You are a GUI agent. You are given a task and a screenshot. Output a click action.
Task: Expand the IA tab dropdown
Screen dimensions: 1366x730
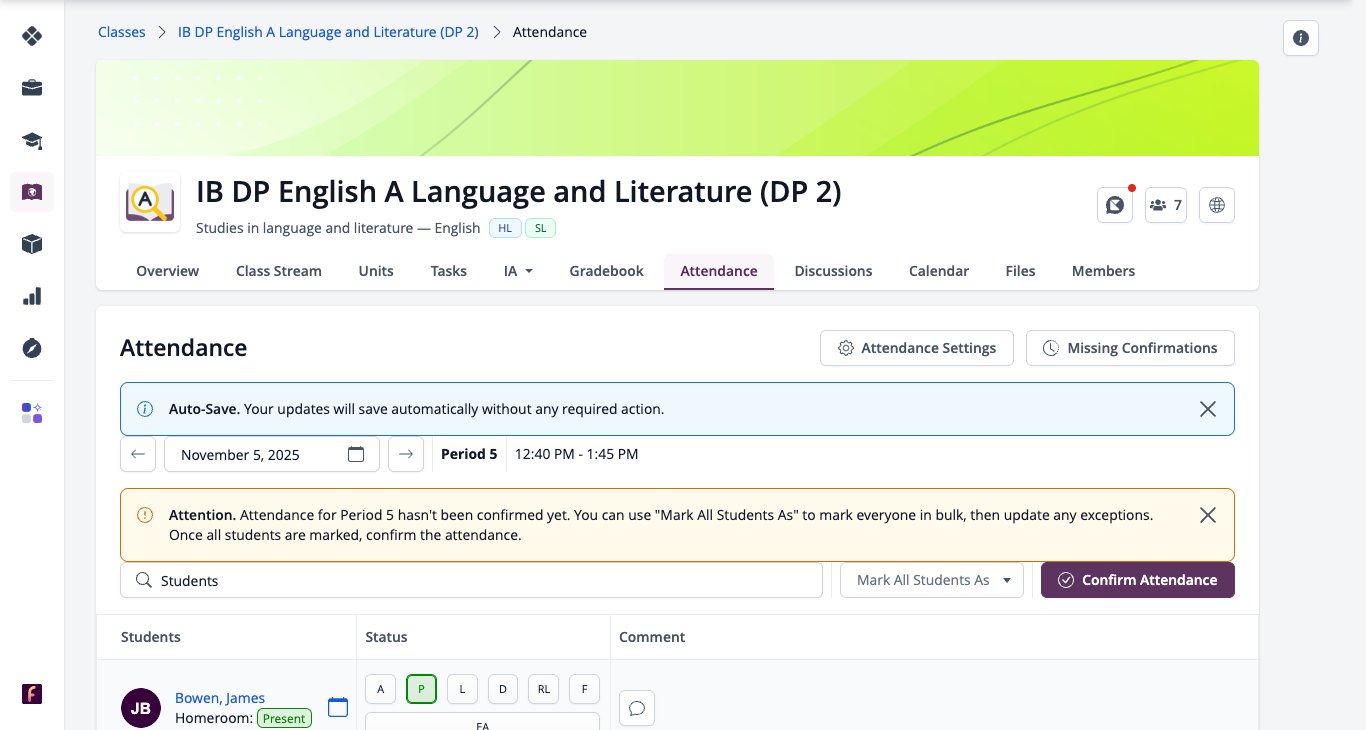click(518, 271)
